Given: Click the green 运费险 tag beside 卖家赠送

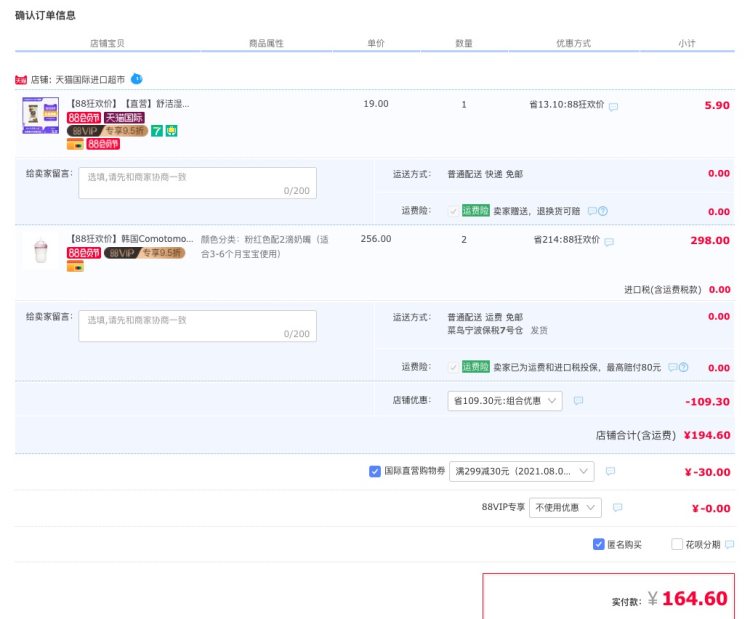Looking at the screenshot, I should [x=475, y=210].
